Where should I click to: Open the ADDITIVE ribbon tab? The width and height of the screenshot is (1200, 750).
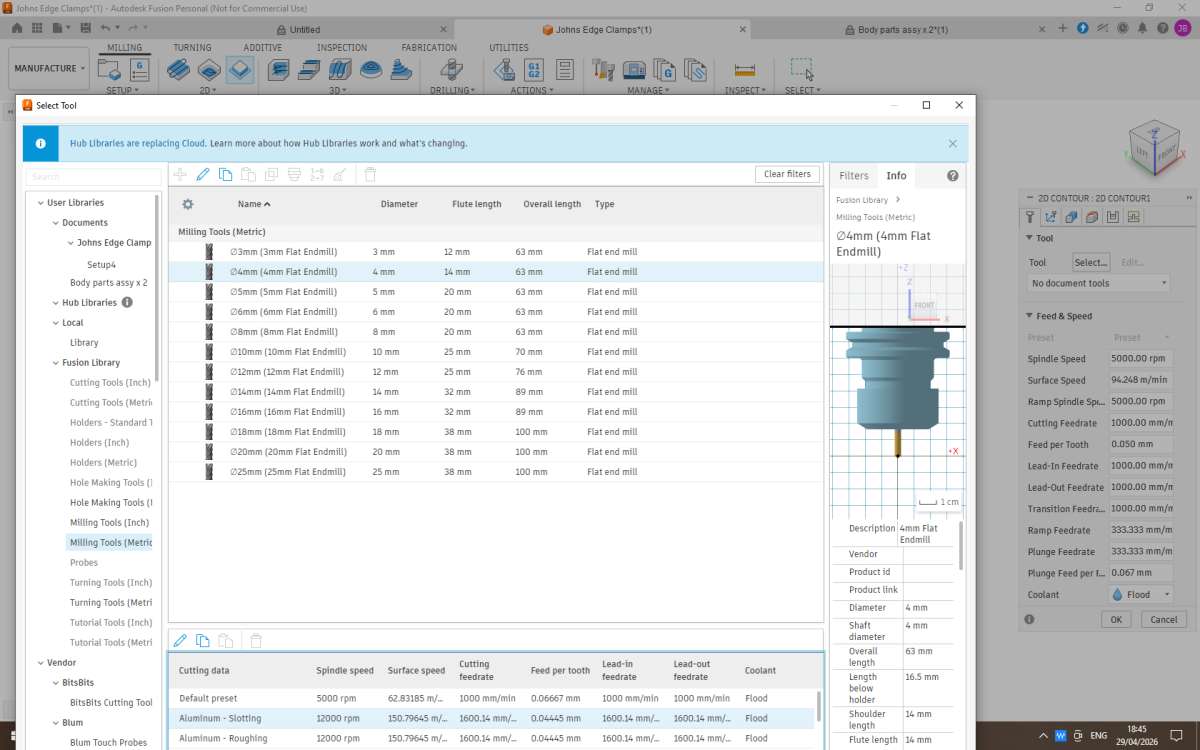coord(263,47)
